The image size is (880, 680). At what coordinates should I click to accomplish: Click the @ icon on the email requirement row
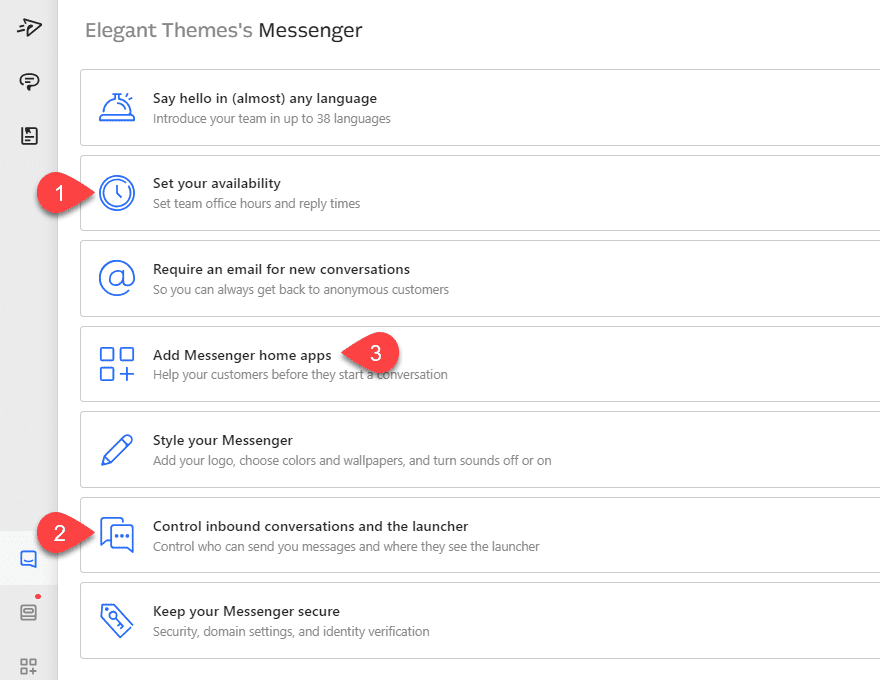[117, 278]
